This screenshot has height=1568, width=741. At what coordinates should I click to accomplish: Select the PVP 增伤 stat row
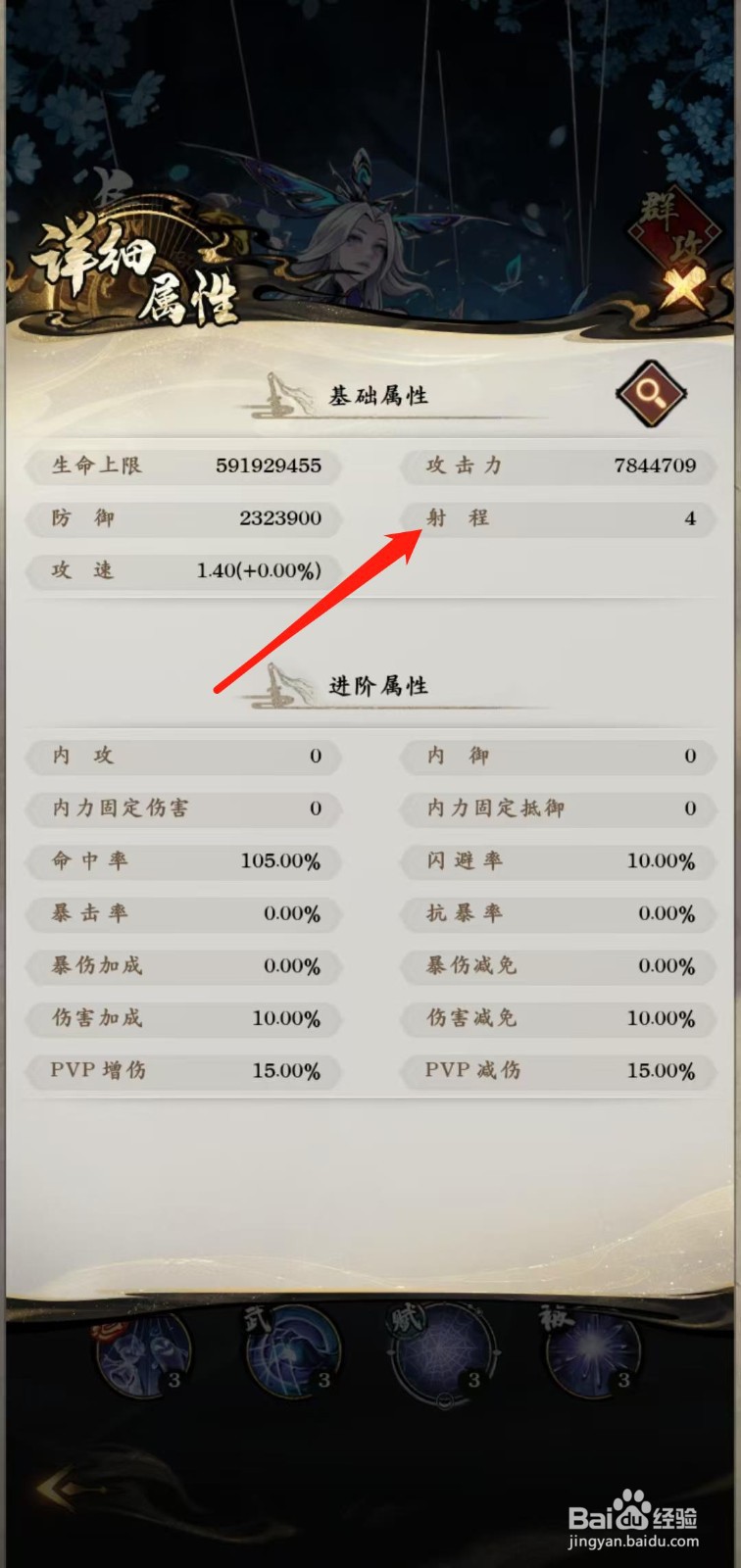coord(183,1070)
